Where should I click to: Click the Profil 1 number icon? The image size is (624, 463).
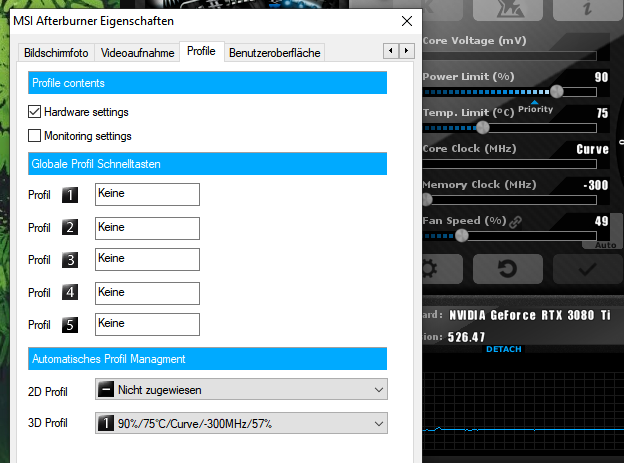pos(70,195)
